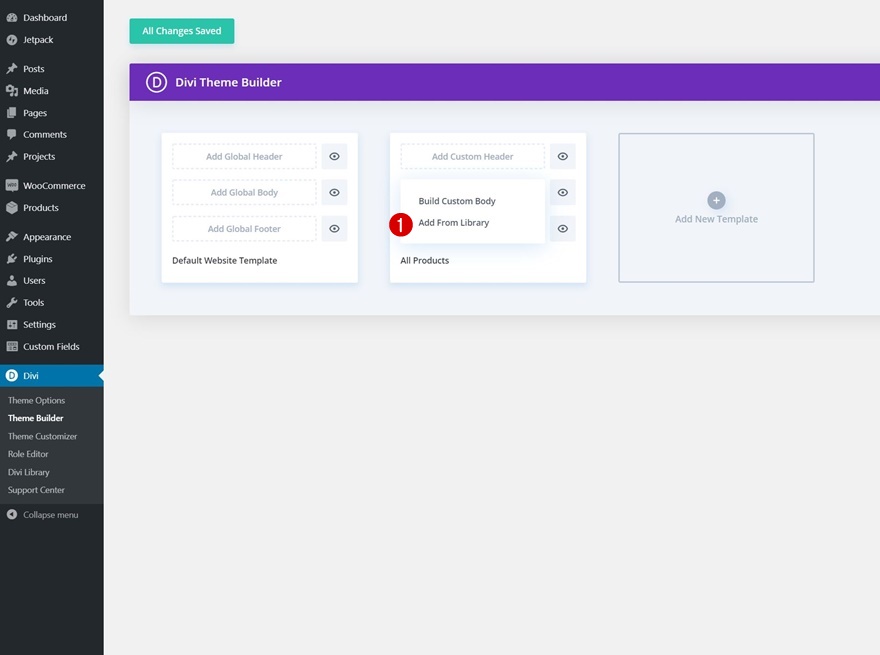Click Collapse menu text

tap(51, 515)
